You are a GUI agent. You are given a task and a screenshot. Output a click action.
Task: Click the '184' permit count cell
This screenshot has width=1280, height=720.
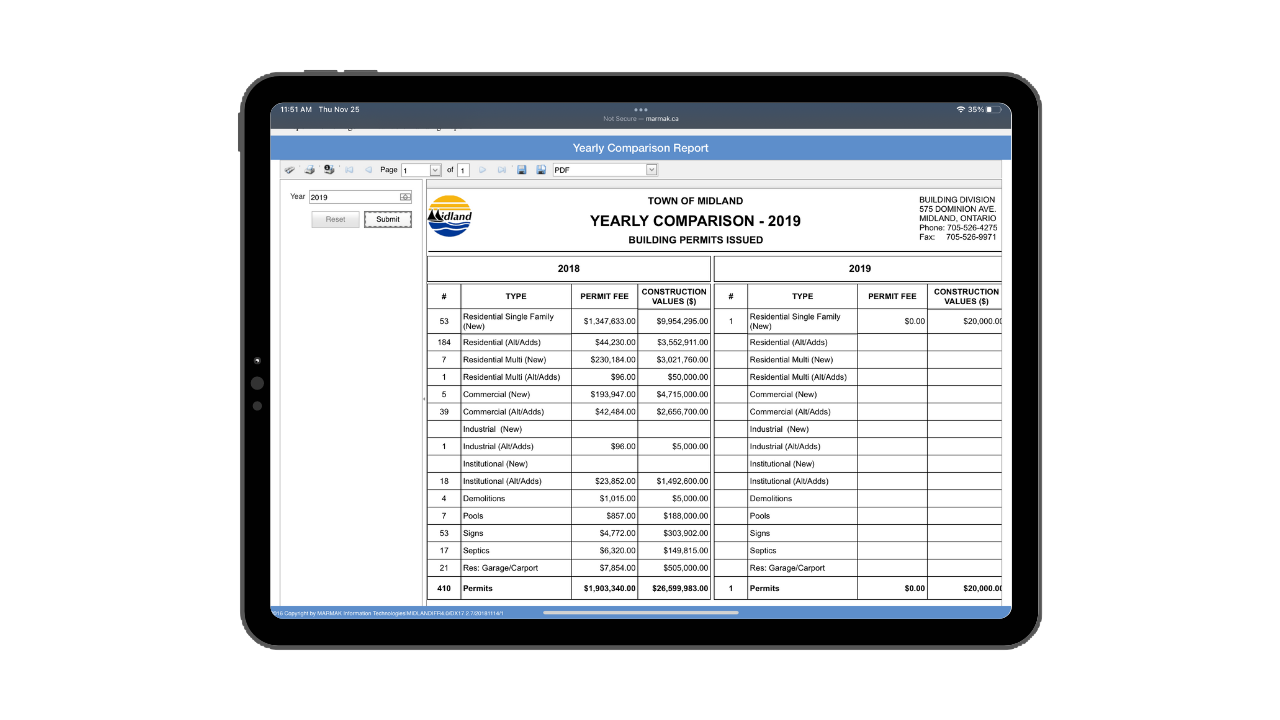(443, 342)
